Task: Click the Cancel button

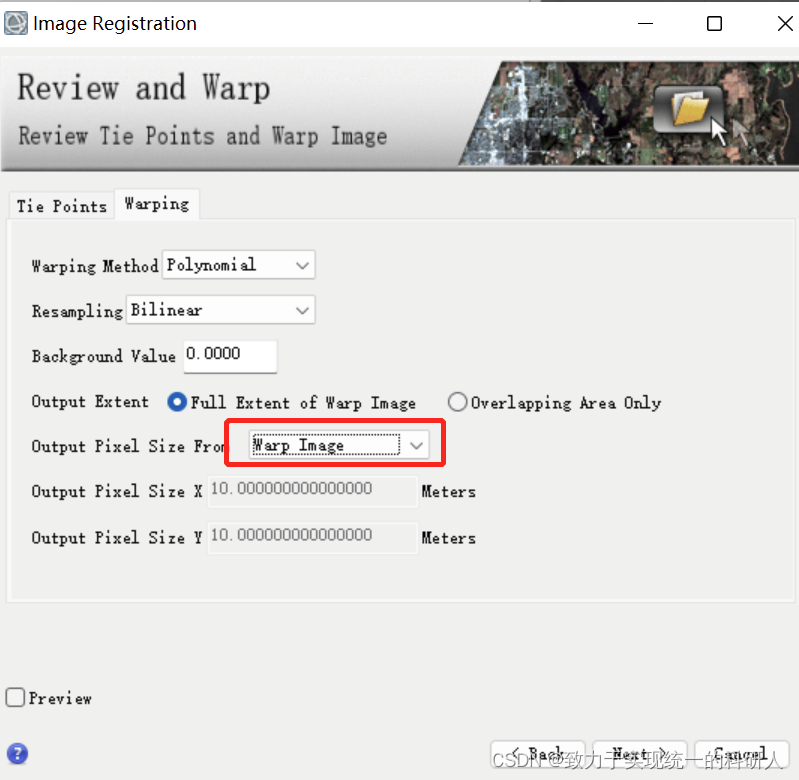Action: tap(741, 754)
